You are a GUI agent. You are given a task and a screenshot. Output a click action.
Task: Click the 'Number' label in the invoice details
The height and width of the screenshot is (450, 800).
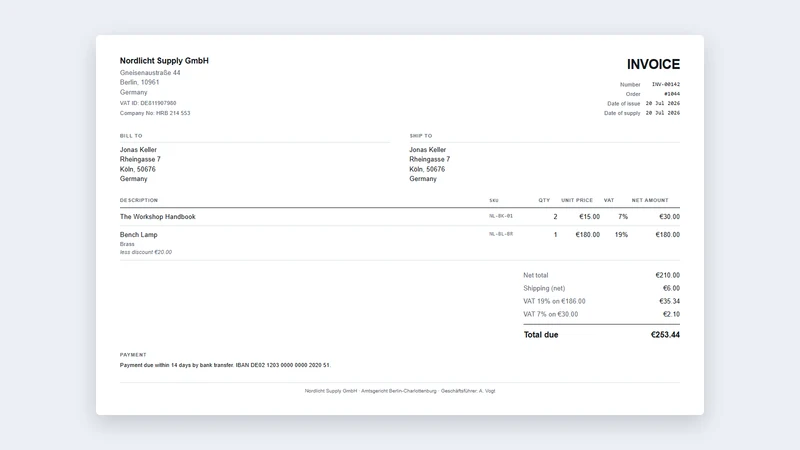(x=630, y=84)
